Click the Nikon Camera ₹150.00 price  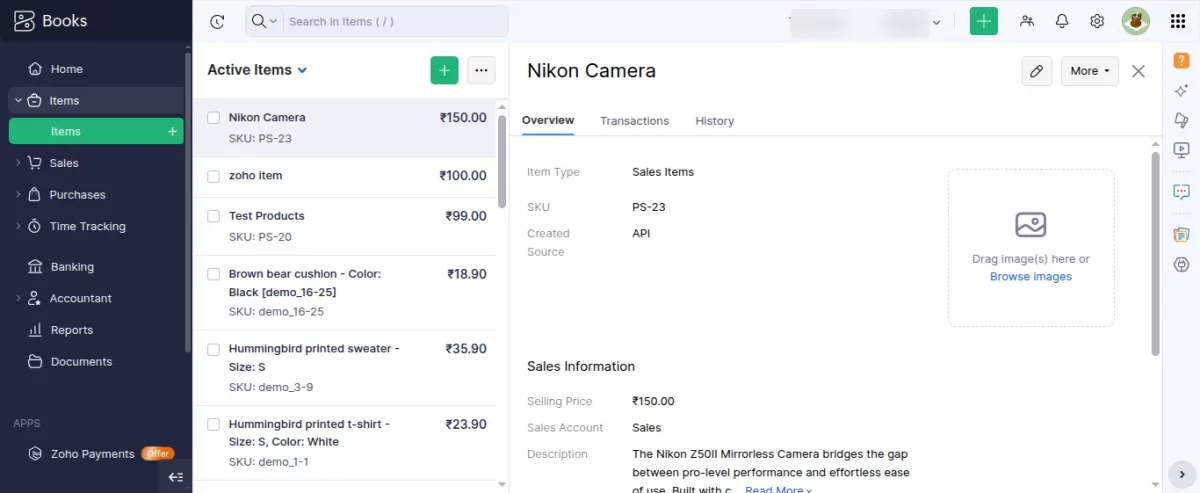tap(463, 118)
